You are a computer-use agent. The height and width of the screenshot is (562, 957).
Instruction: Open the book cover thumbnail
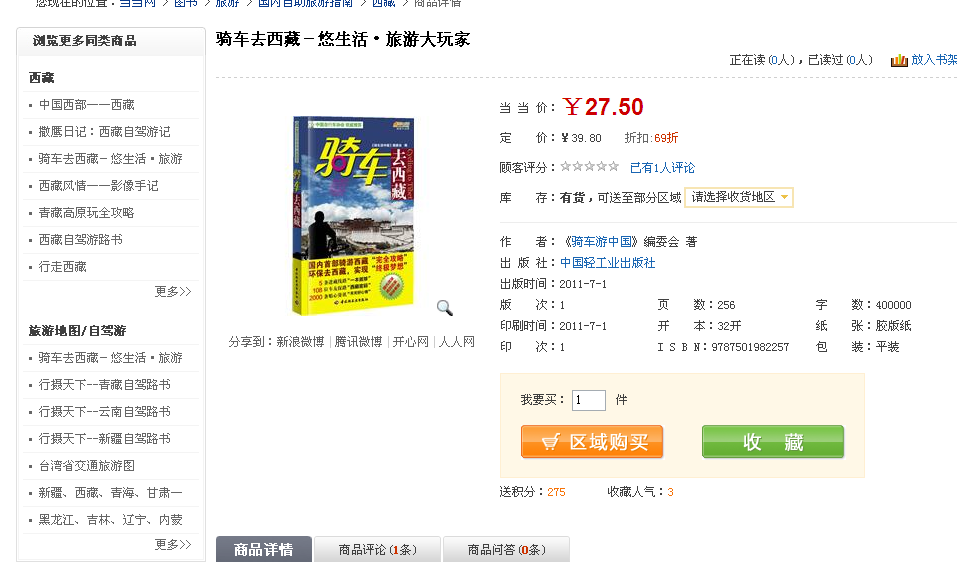click(353, 215)
